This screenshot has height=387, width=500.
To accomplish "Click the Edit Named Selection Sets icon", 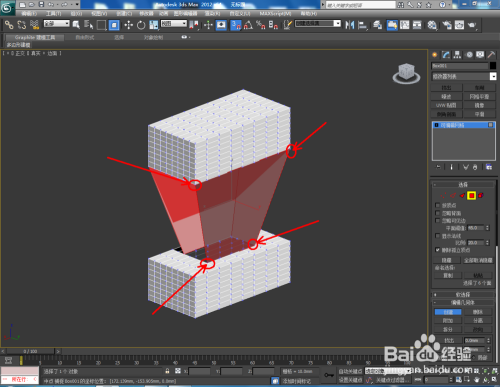I will click(287, 25).
